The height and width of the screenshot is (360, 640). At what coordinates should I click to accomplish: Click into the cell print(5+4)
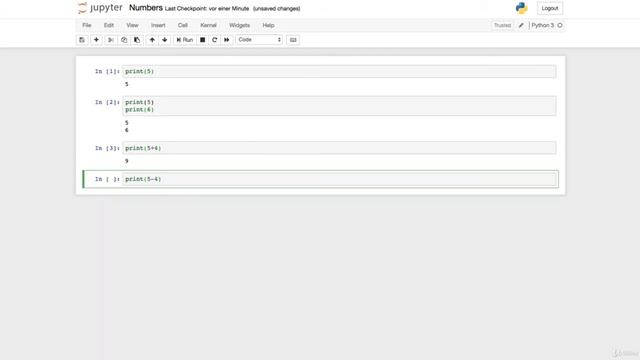(x=339, y=148)
